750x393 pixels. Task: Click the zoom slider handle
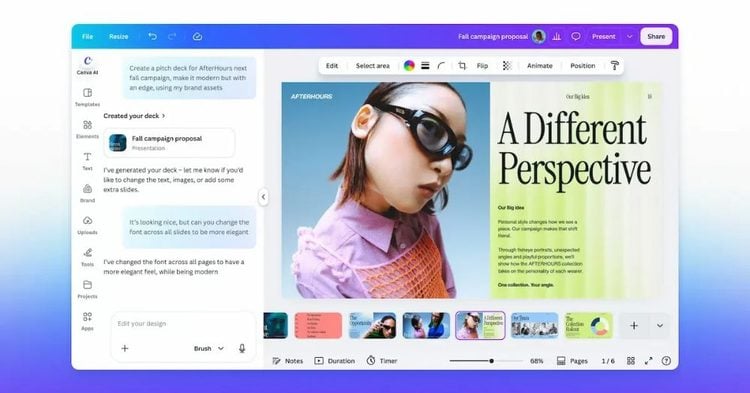pos(491,361)
